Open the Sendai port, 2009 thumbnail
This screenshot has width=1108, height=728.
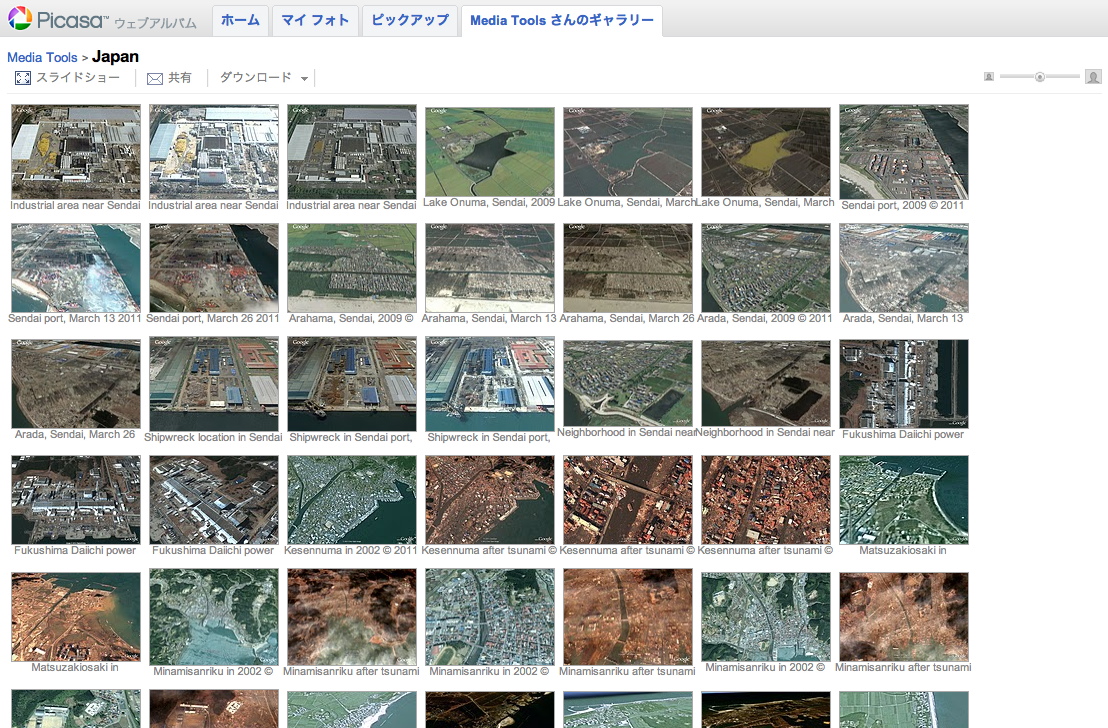click(904, 152)
